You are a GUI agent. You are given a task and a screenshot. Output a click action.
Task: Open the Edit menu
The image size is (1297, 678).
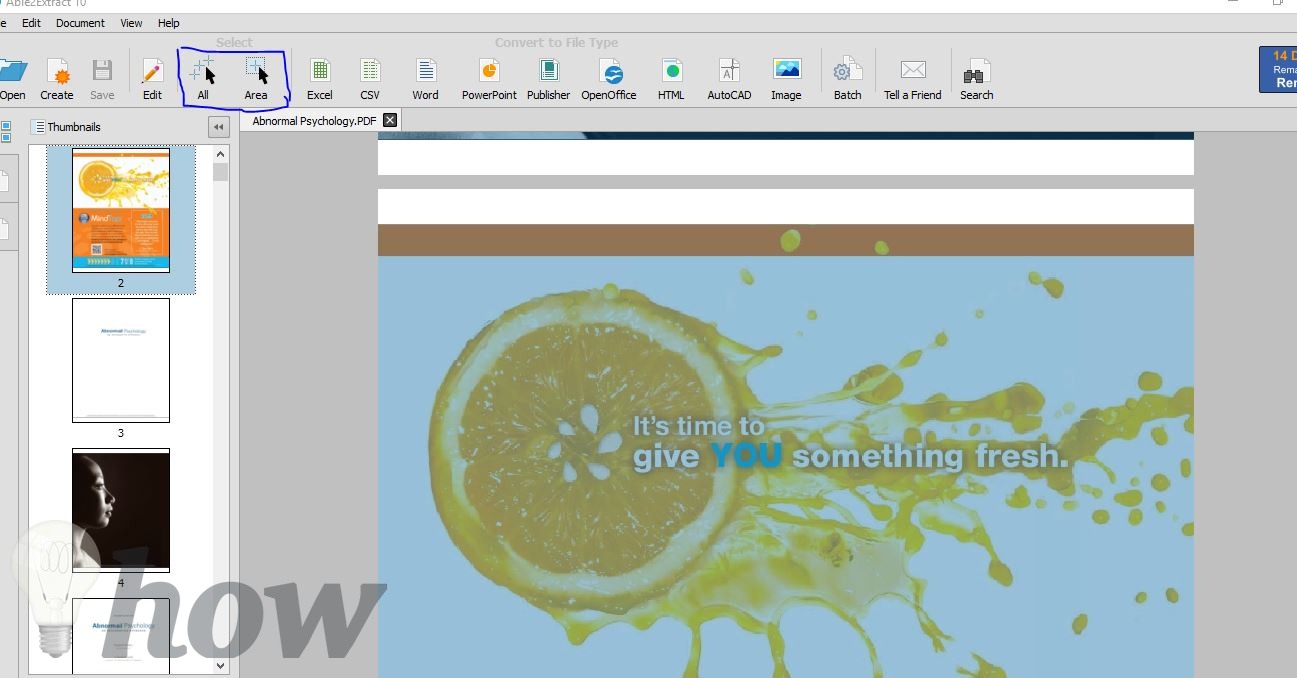31,23
